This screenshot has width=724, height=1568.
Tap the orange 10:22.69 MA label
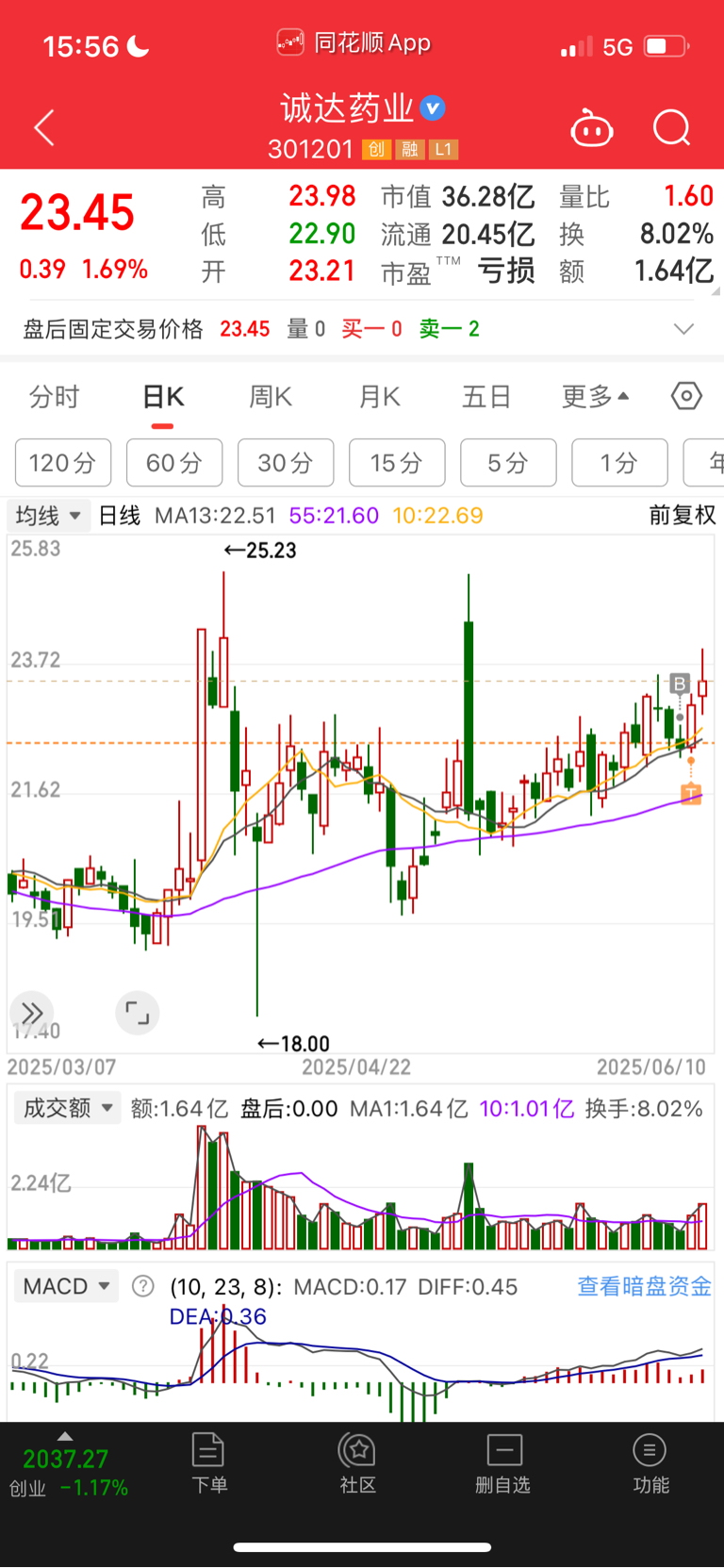[x=437, y=516]
